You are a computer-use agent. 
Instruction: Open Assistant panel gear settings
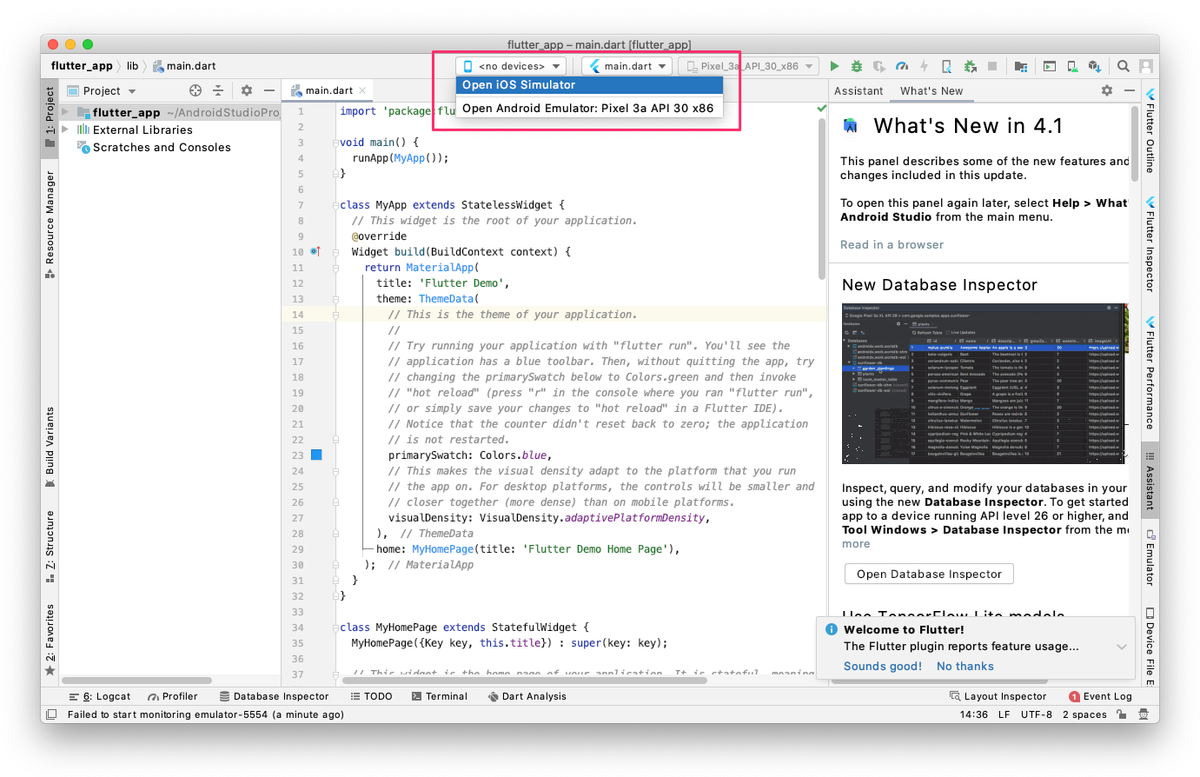1107,90
